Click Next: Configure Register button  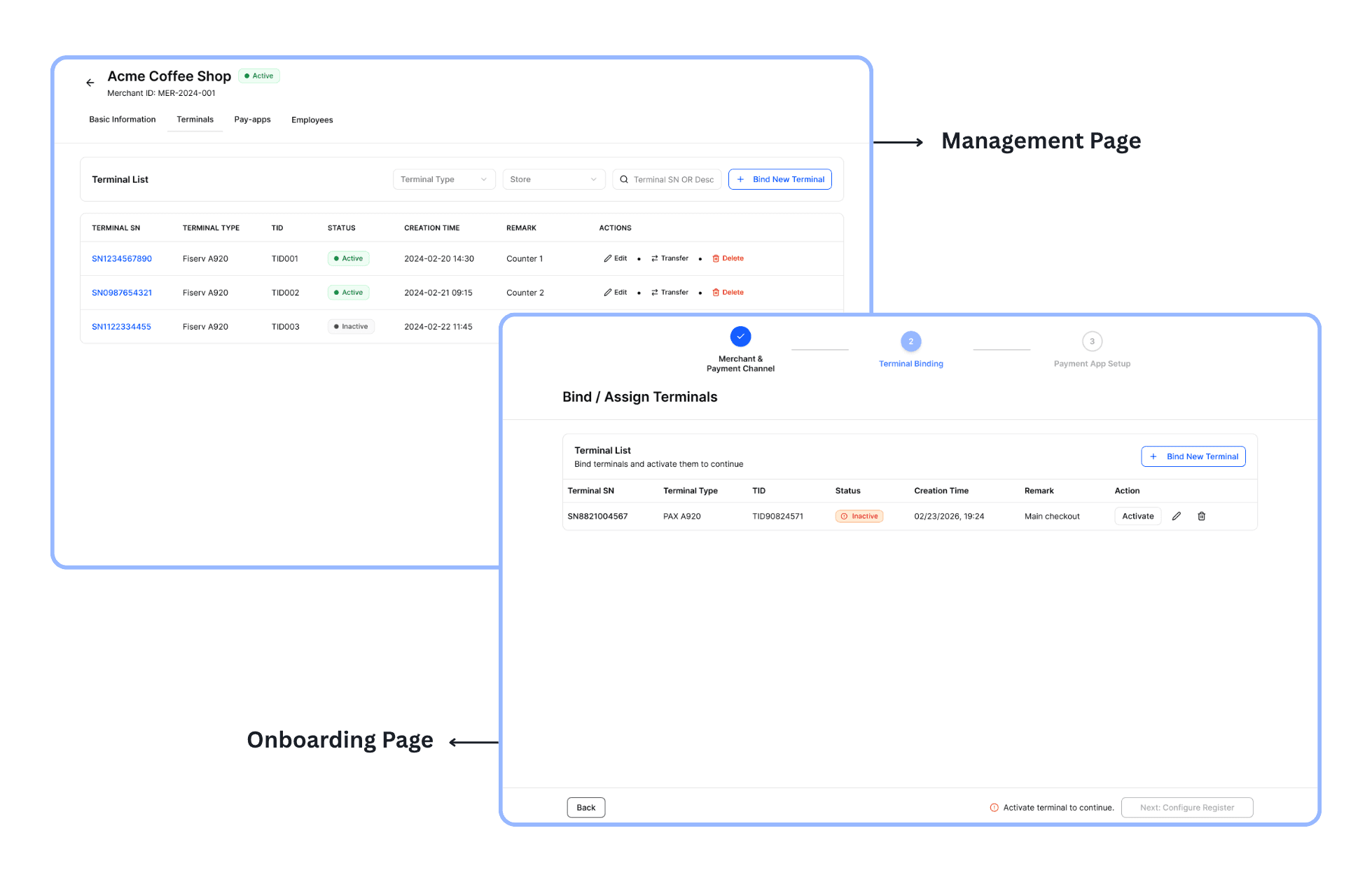[1187, 808]
